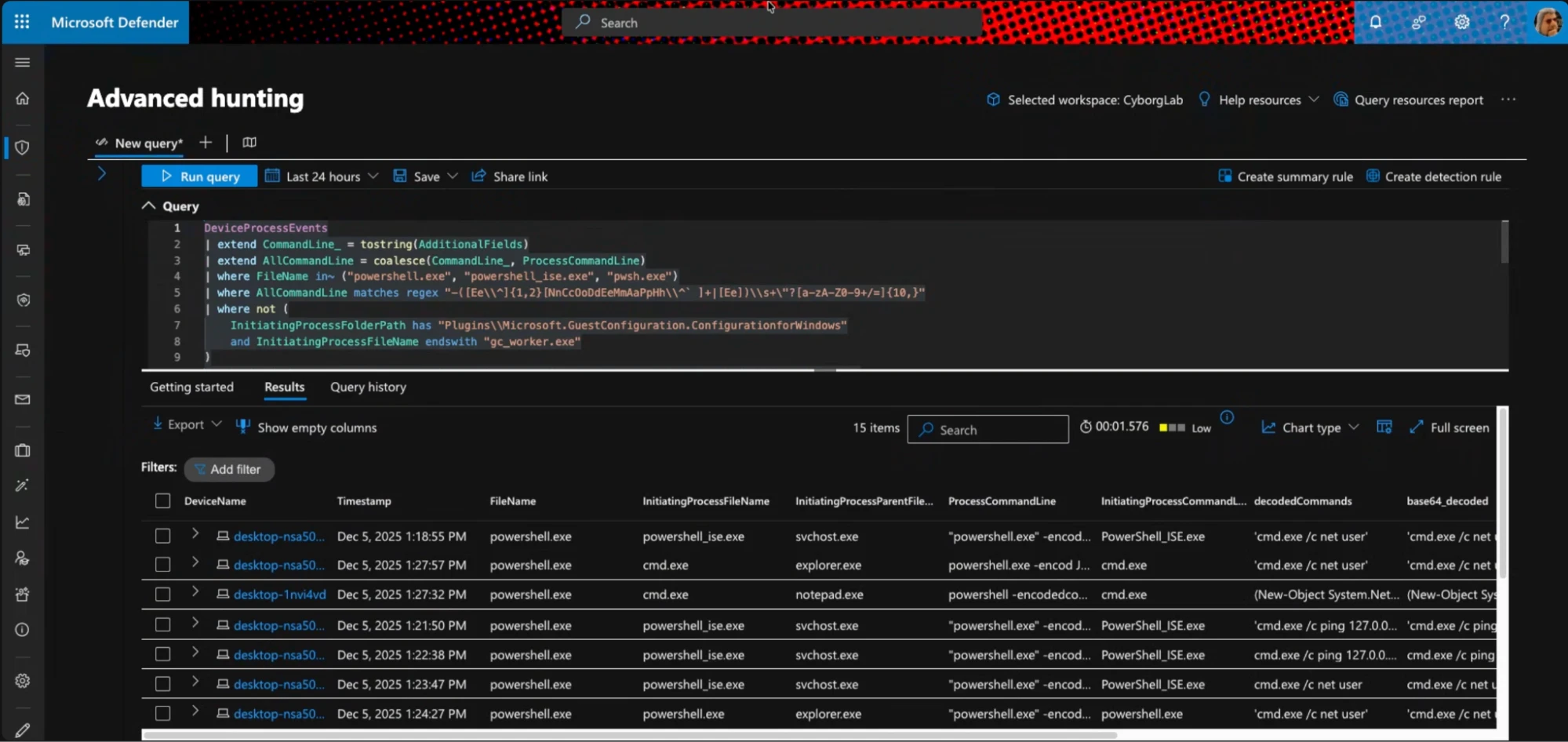Viewport: 1568px width, 742px height.
Task: Open notifications bell icon
Action: click(x=1376, y=22)
